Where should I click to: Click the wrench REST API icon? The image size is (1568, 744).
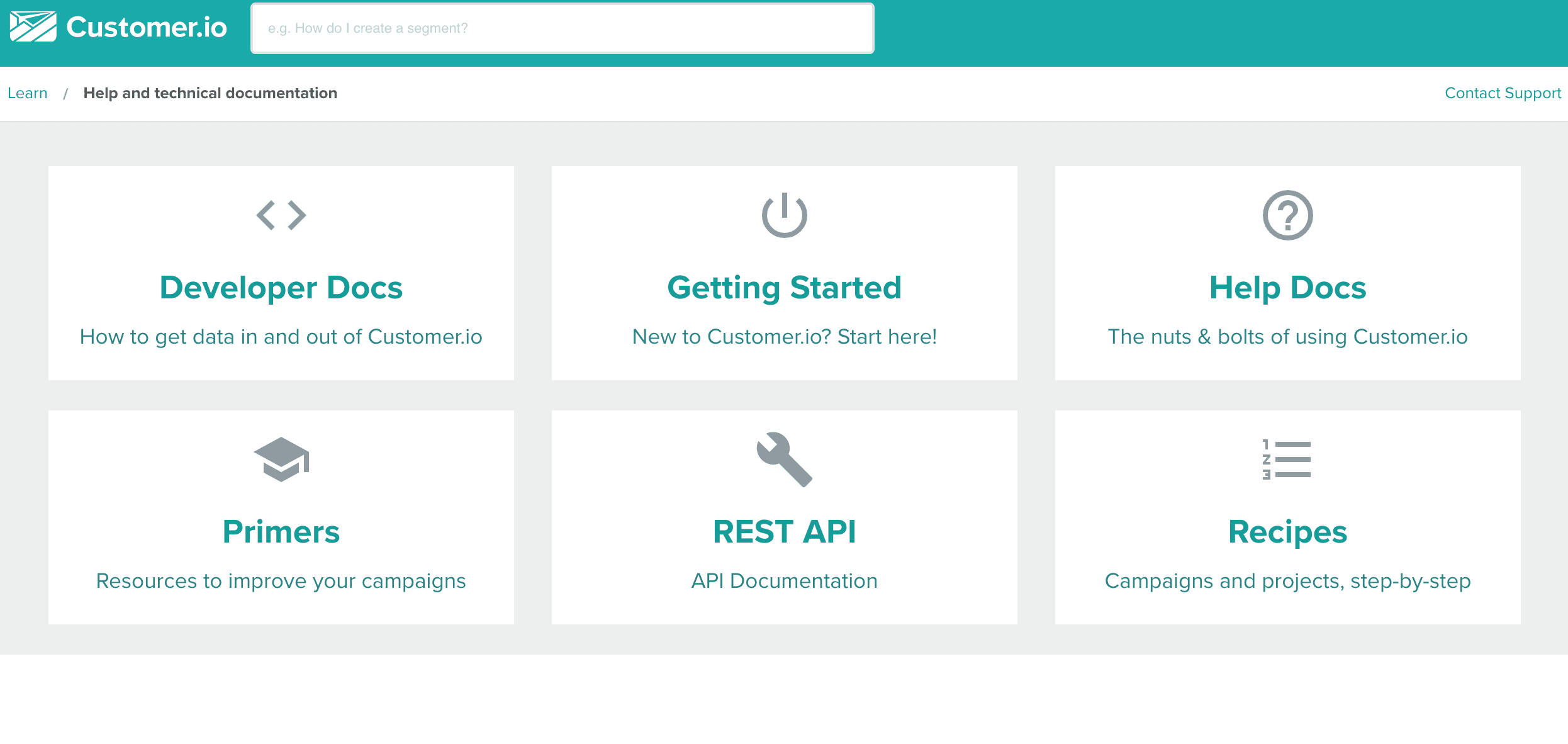[784, 459]
